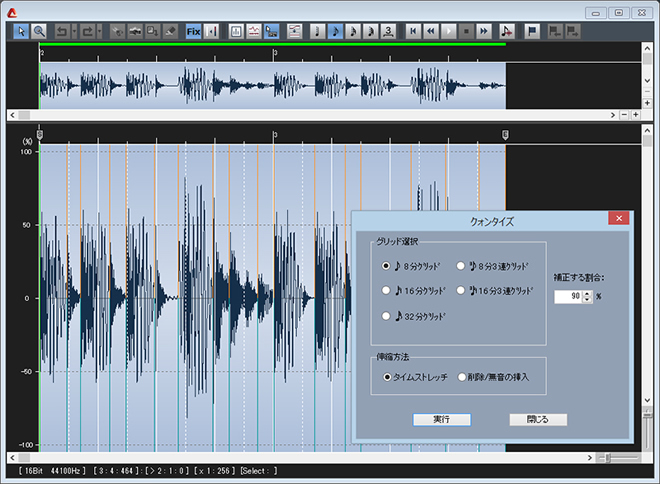660x484 pixels.
Task: Close the クォンタイズ dialog with red X
Action: 619,218
